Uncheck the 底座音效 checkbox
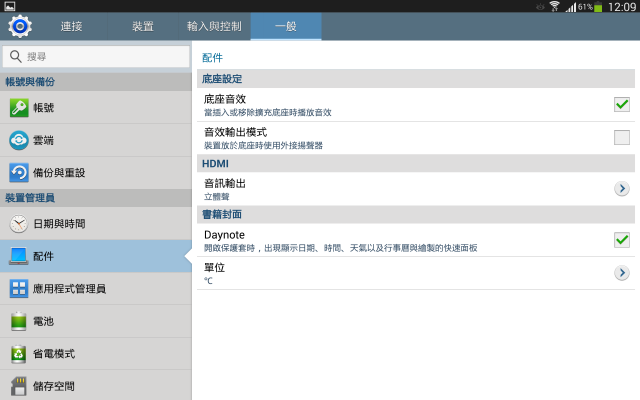The width and height of the screenshot is (640, 400). coord(622,104)
